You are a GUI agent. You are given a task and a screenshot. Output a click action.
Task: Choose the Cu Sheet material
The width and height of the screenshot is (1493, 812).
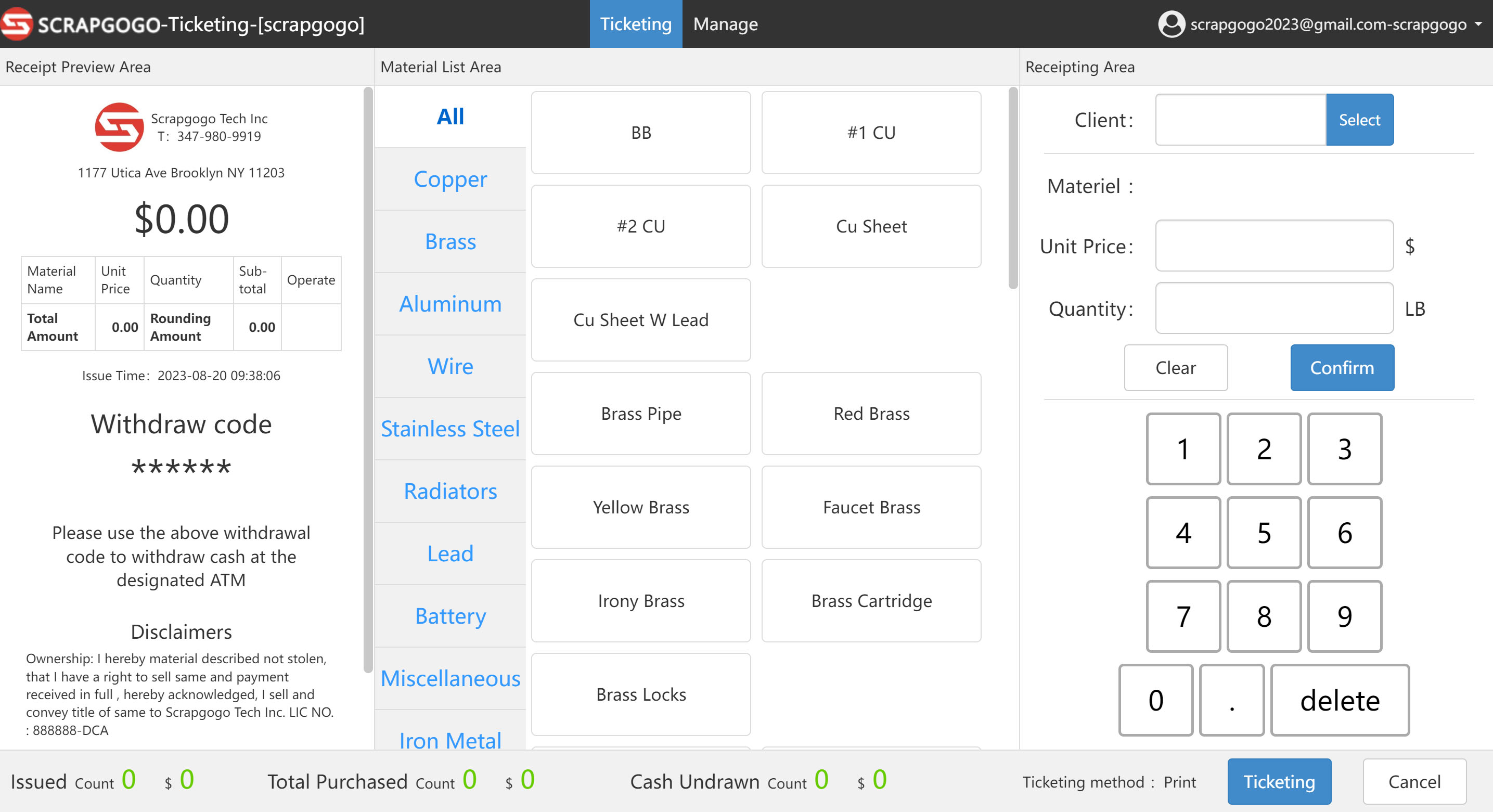[x=871, y=227]
